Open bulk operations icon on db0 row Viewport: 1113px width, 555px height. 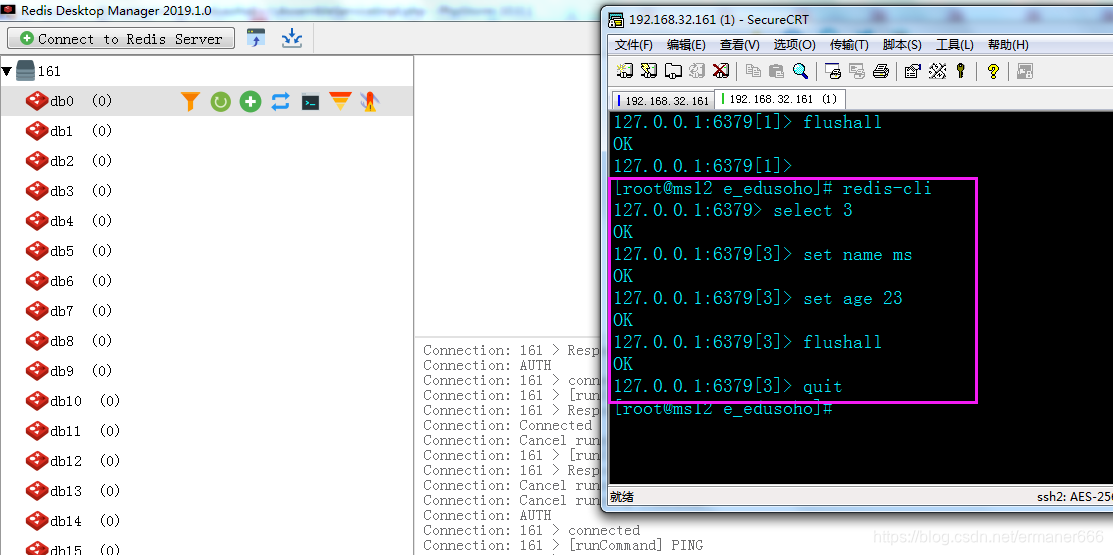[x=369, y=101]
